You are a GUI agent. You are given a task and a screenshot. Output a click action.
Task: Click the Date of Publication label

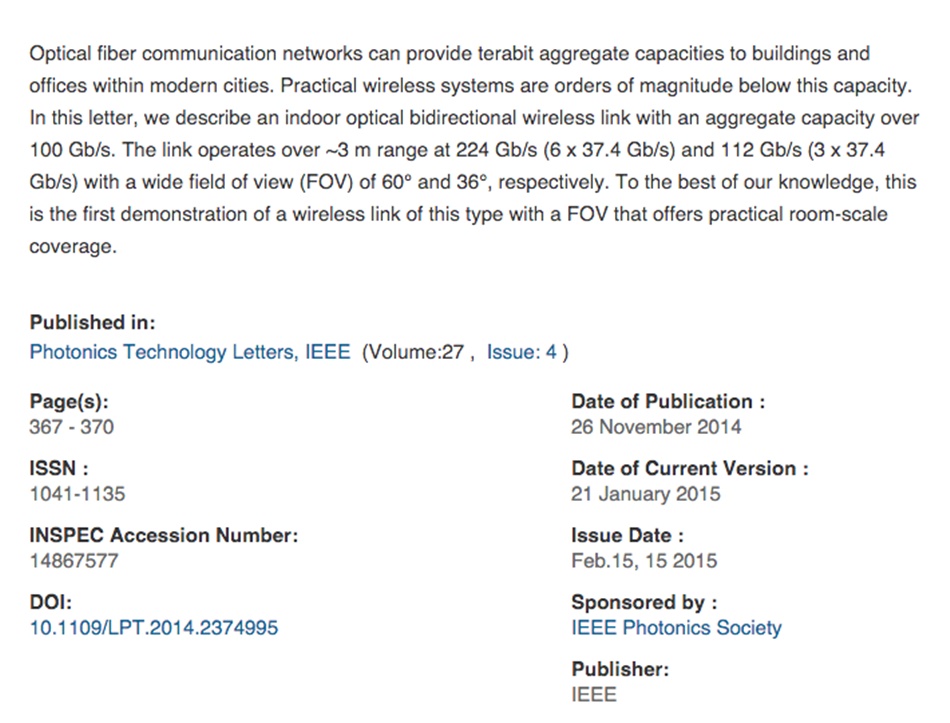[668, 402]
